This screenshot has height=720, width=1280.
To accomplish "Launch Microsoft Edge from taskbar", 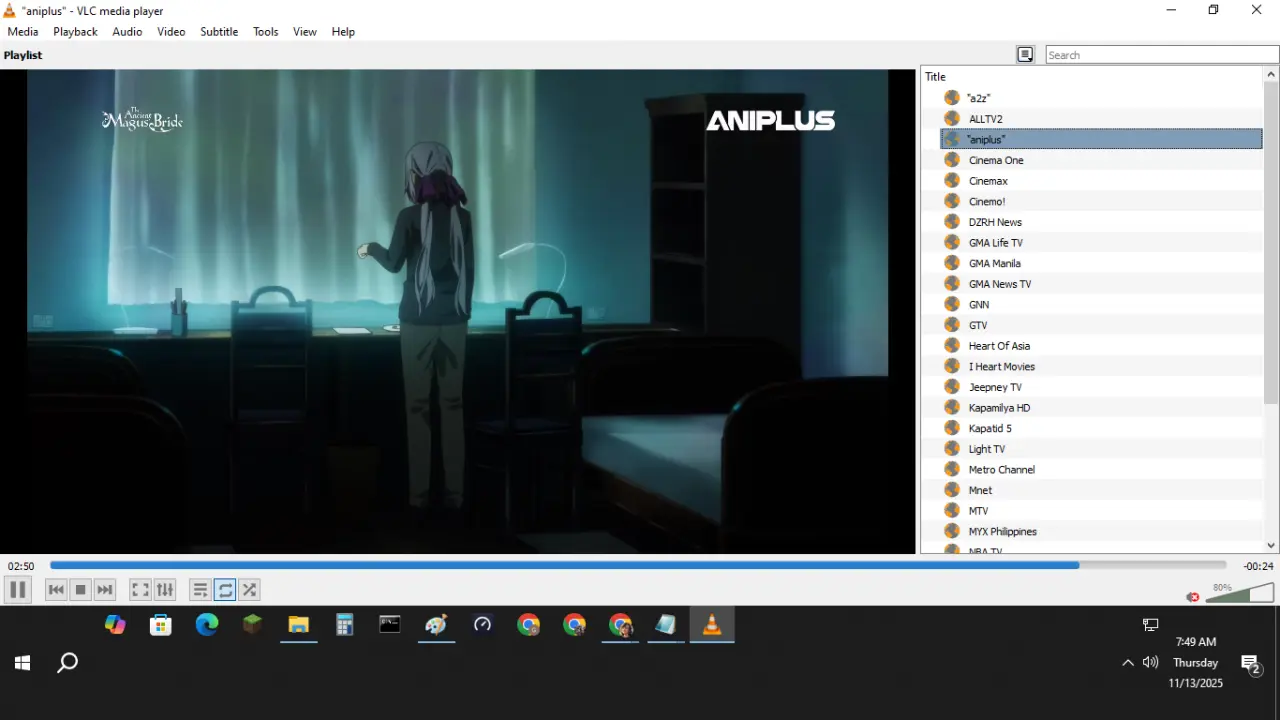I will click(207, 625).
